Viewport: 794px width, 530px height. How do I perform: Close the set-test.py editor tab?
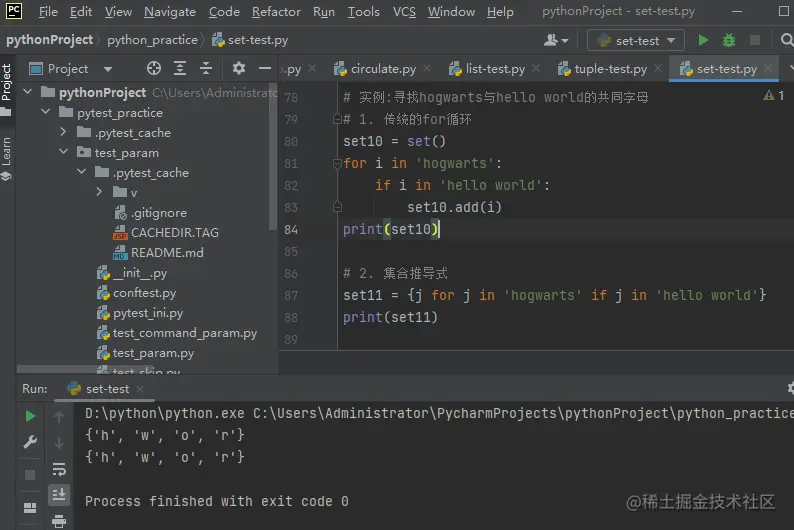coord(768,68)
